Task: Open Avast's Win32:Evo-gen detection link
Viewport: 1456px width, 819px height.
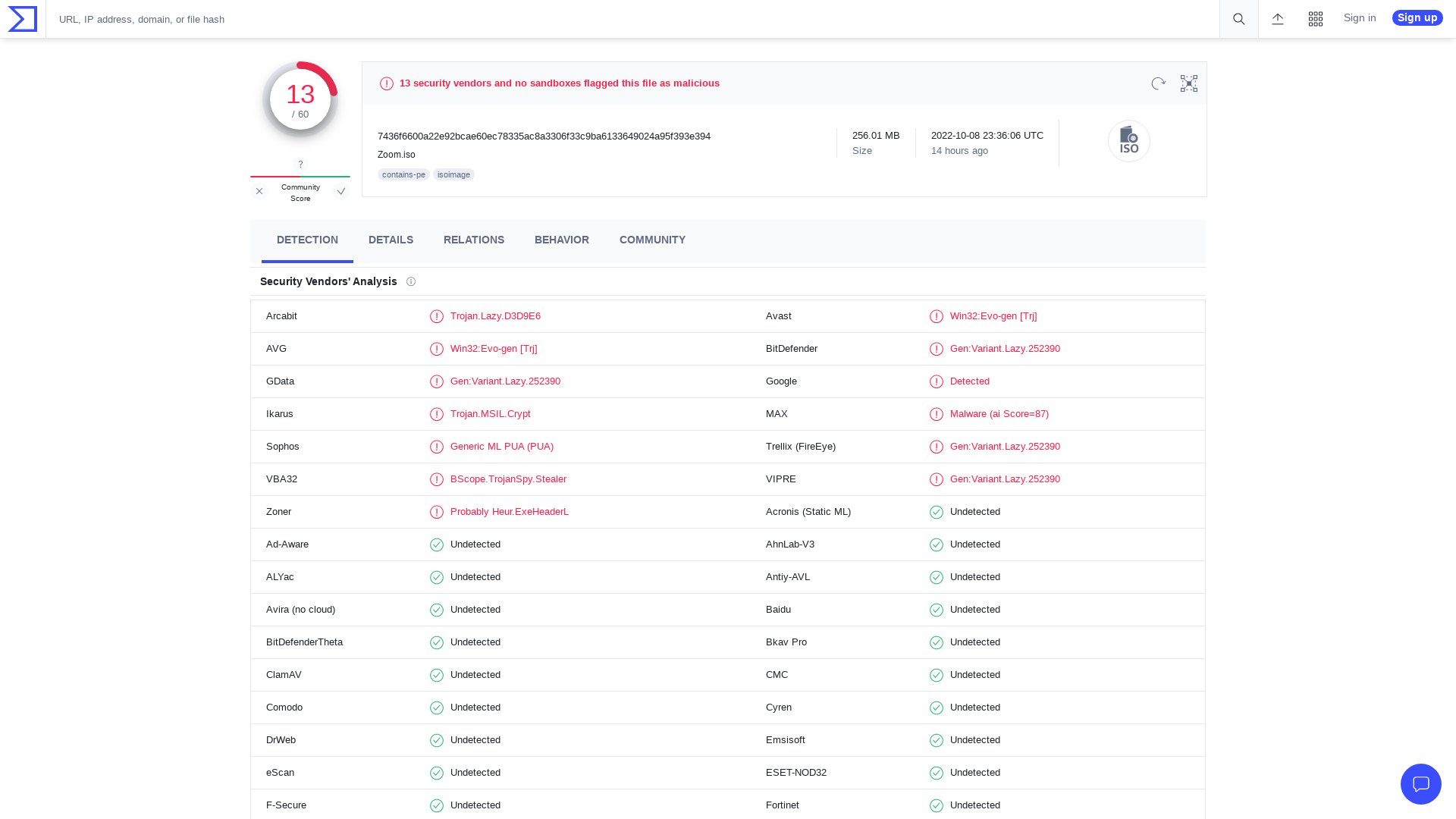Action: (993, 315)
